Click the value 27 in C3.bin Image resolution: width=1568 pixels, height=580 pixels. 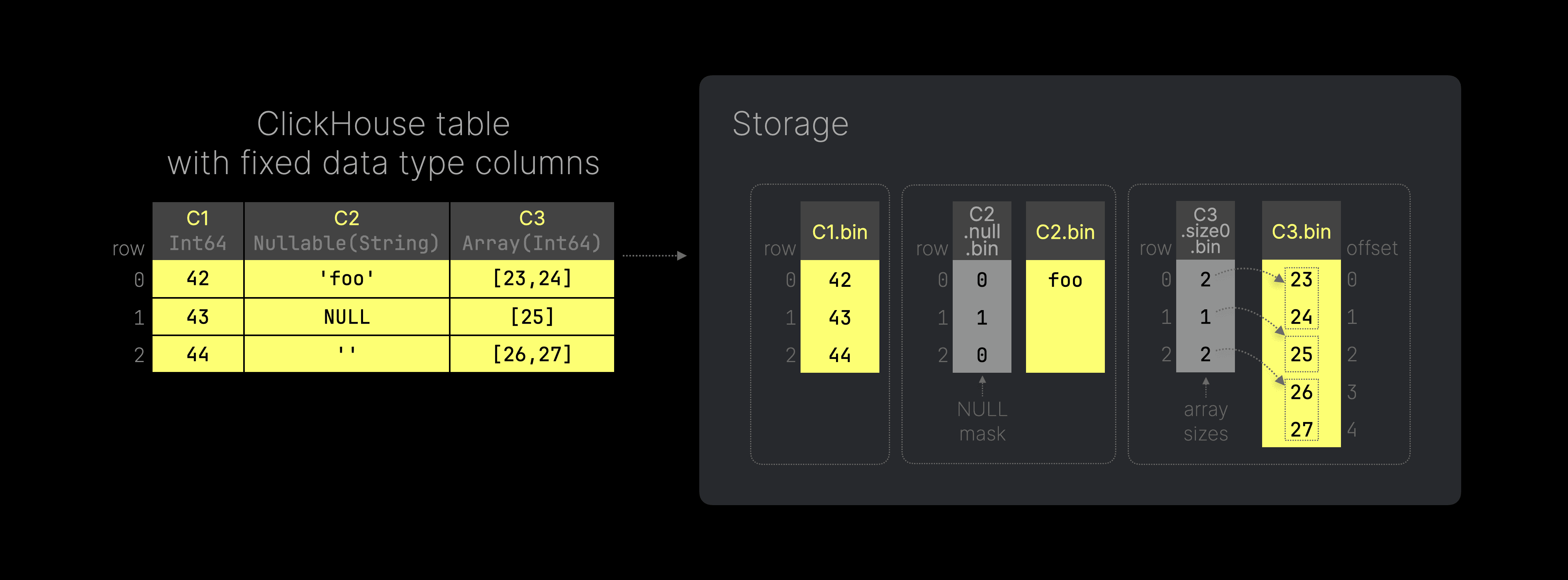(x=1302, y=429)
